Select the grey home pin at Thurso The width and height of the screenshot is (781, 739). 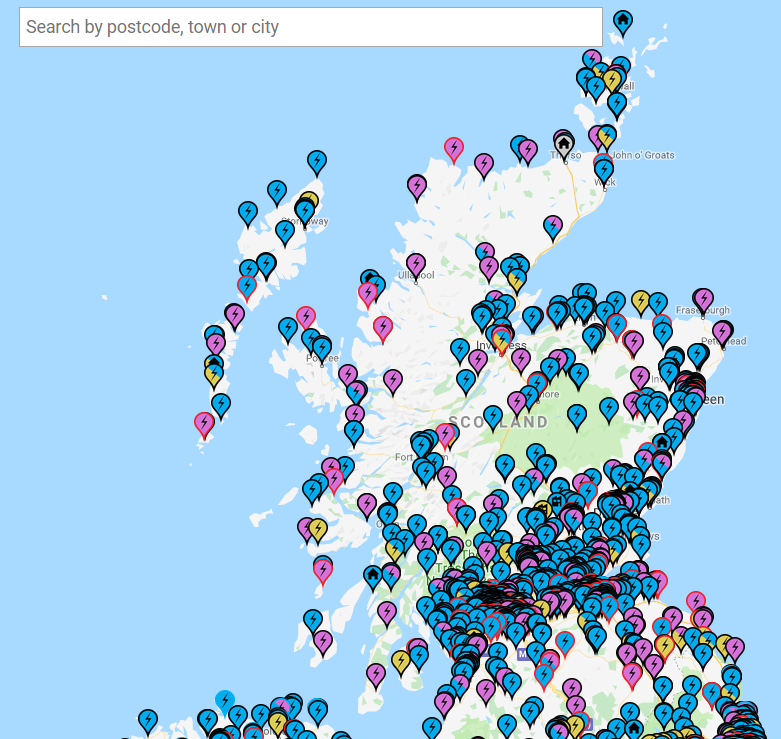[x=563, y=145]
